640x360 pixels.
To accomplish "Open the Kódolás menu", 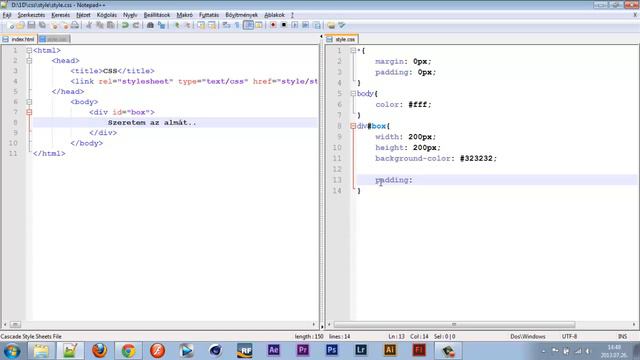I will [x=107, y=15].
